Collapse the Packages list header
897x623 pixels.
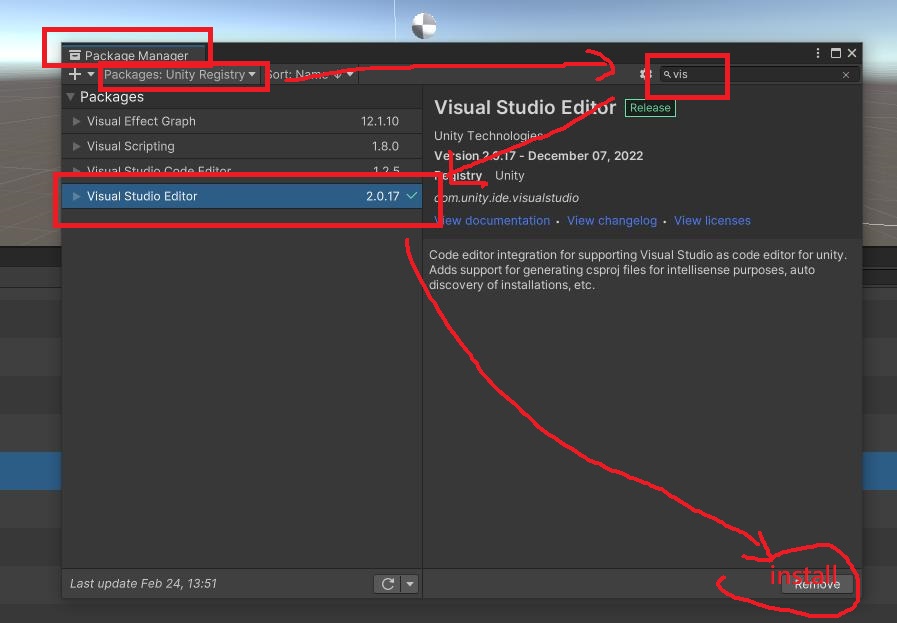click(x=70, y=97)
